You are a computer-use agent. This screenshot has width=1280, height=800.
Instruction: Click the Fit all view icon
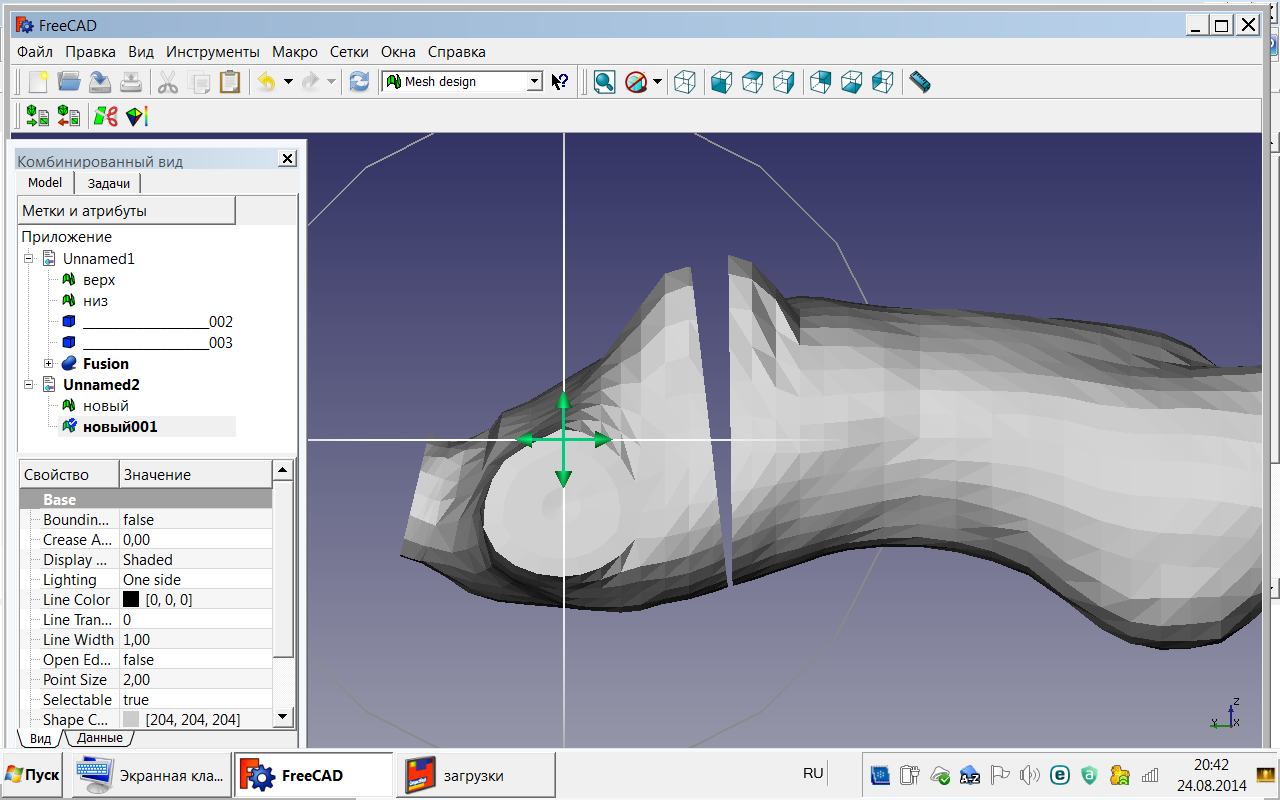(x=604, y=82)
